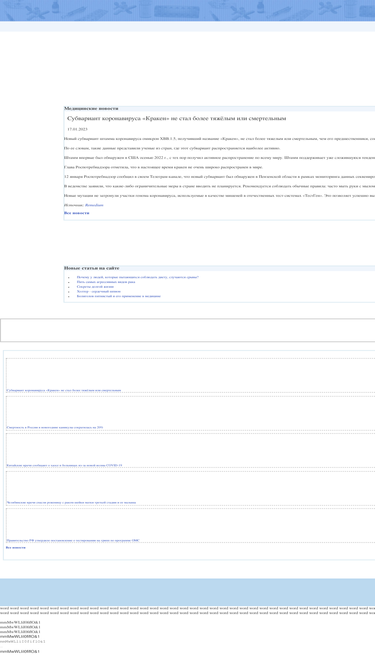The image size is (375, 667).
Task: Open the «Кракен» link in the lower news list
Action: coord(63,390)
